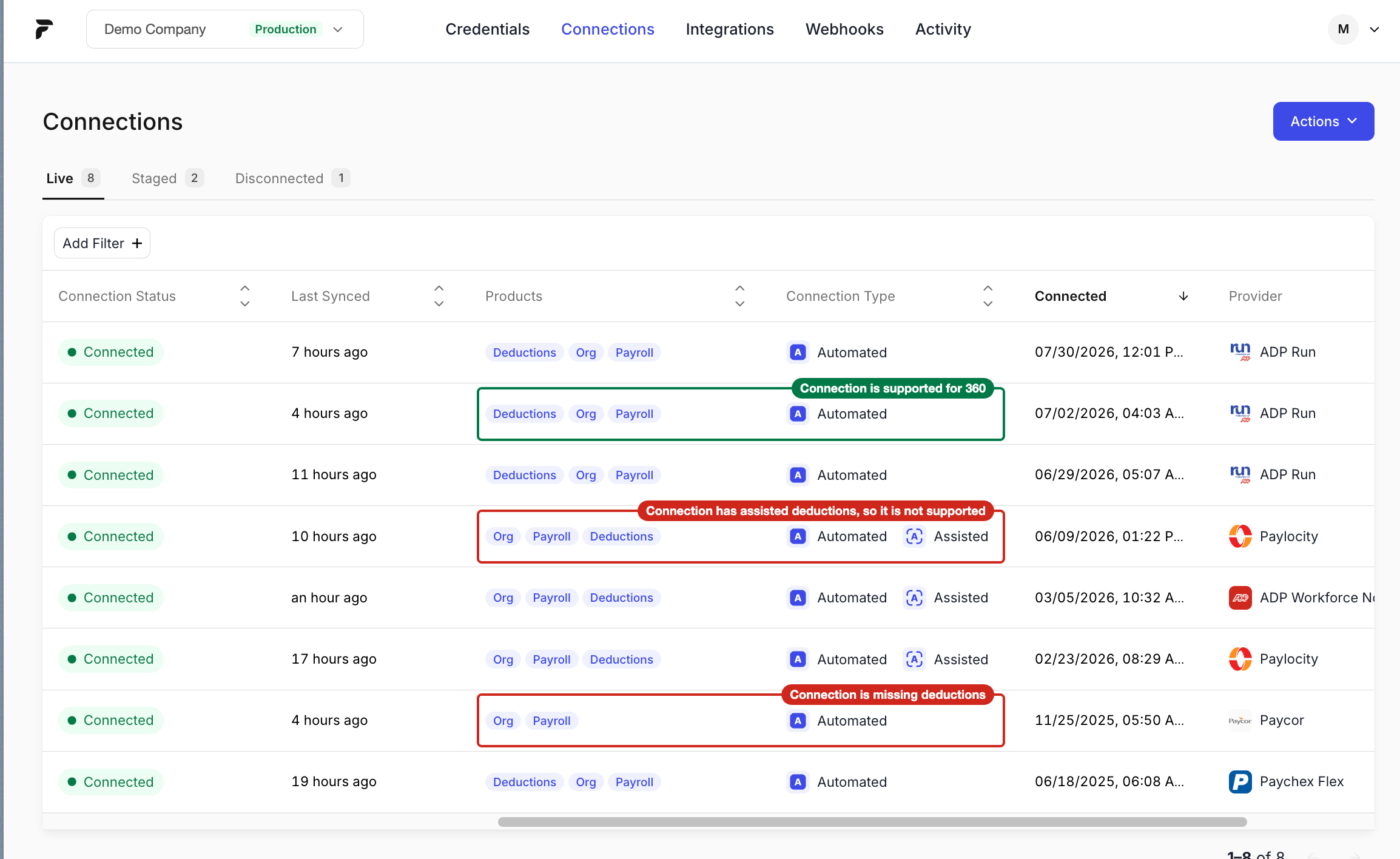Click Assisted icon in 17 hours ago row
The image size is (1400, 859).
(x=914, y=659)
